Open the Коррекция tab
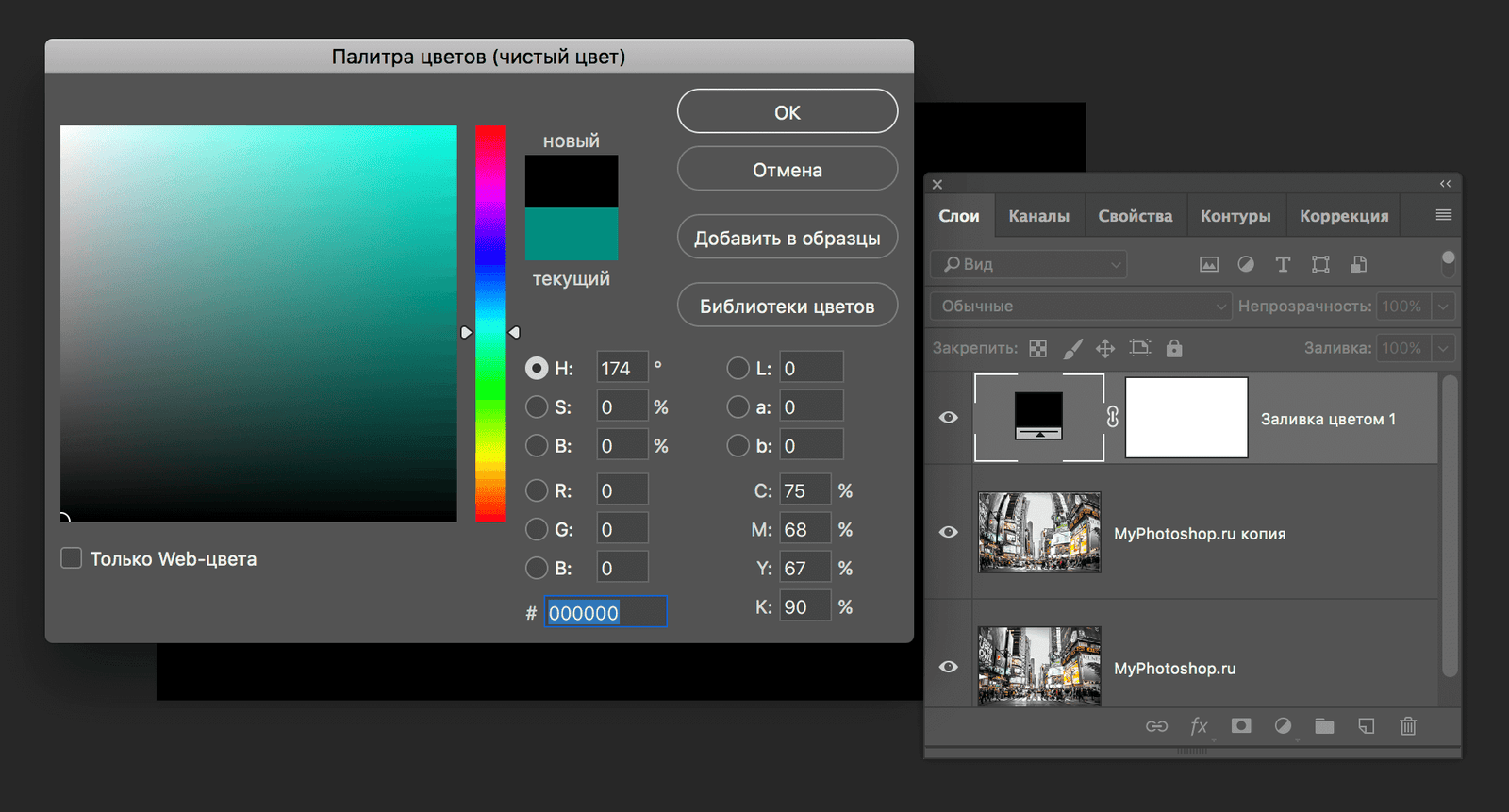 pyautogui.click(x=1343, y=216)
